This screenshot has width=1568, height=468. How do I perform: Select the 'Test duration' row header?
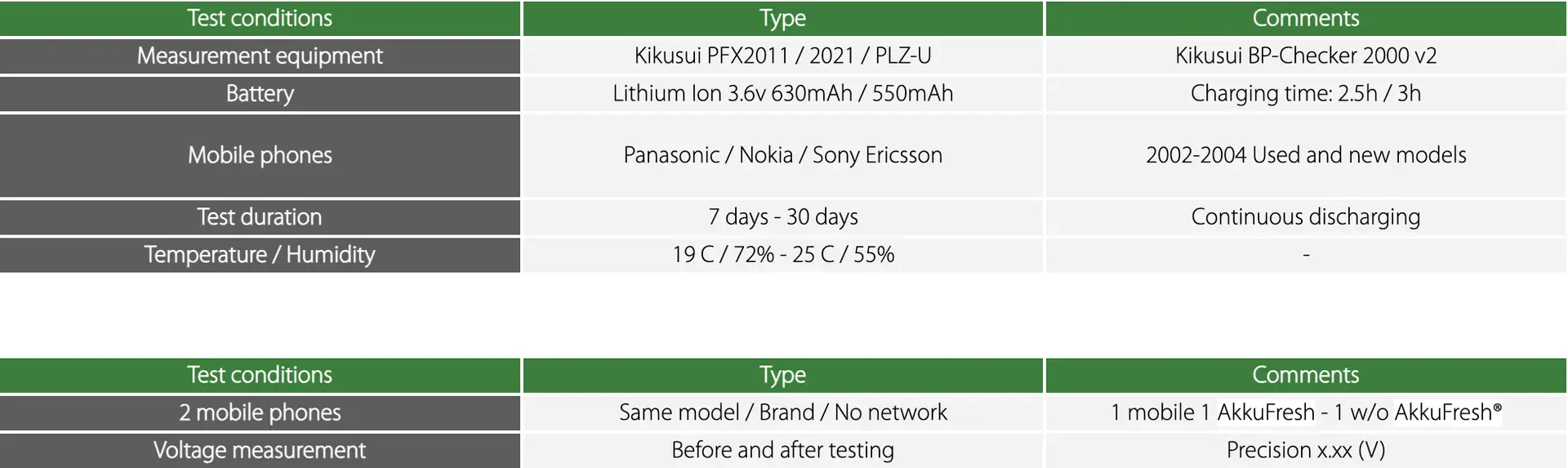[260, 217]
